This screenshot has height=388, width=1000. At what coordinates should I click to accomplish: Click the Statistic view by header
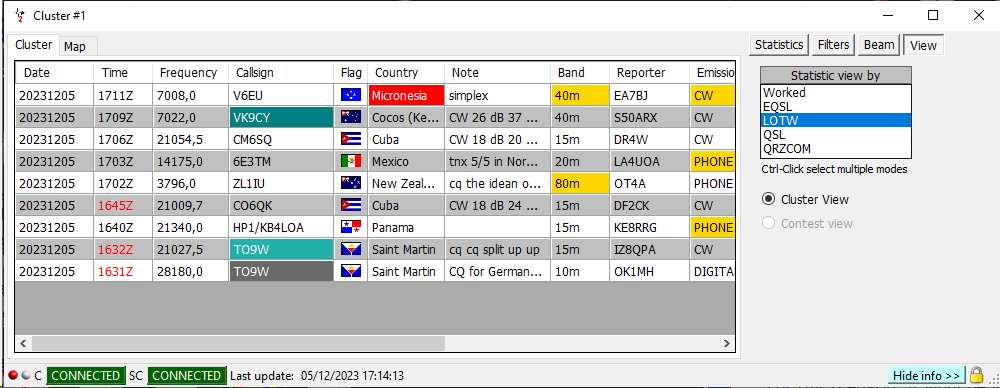tap(835, 75)
